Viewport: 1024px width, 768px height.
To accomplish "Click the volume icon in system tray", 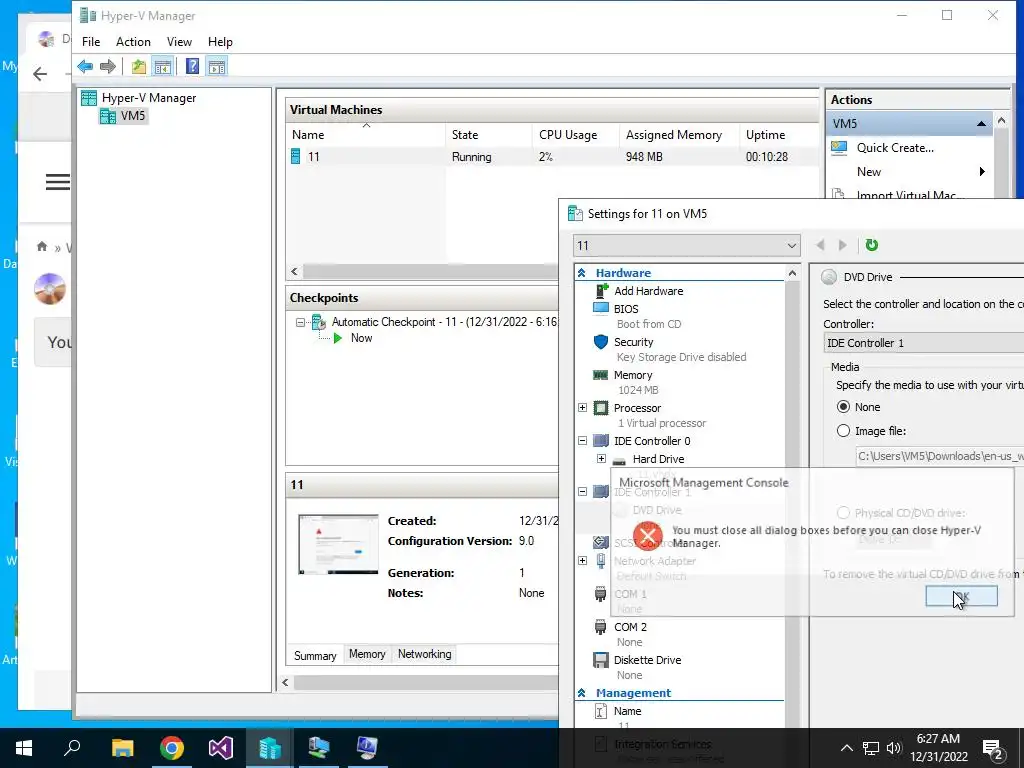I will (894, 748).
